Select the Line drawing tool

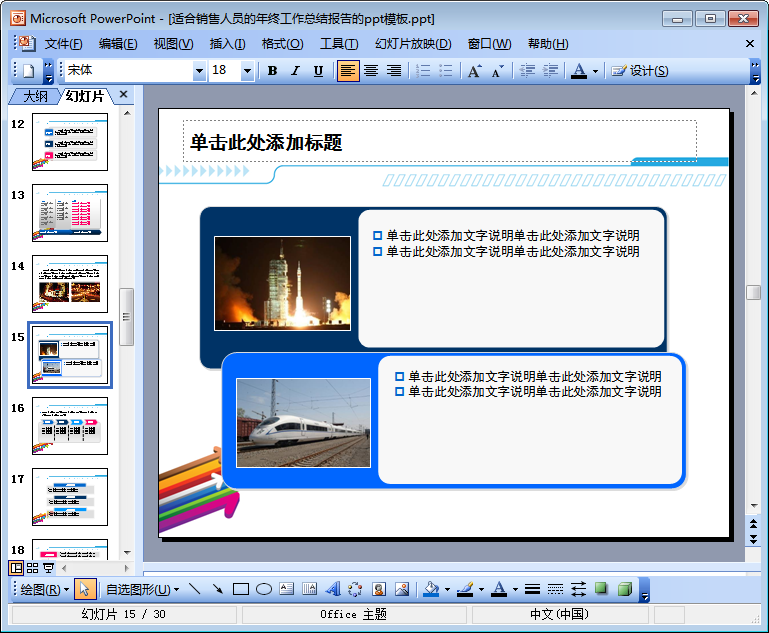click(195, 589)
